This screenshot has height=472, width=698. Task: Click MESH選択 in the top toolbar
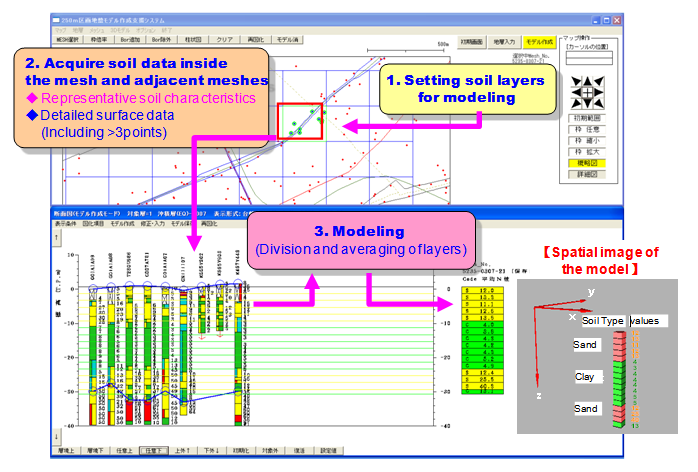(x=69, y=37)
